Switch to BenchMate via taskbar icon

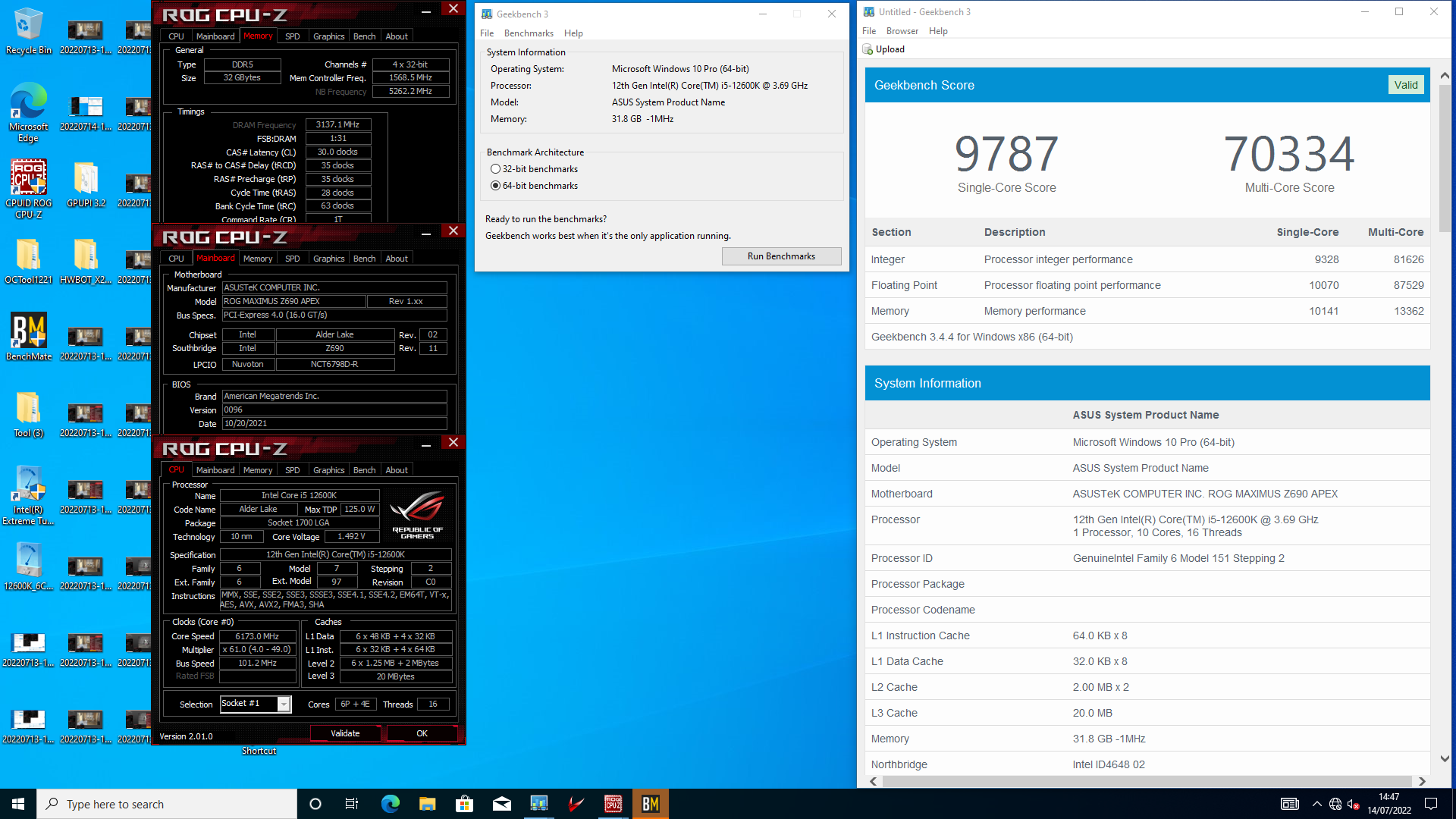click(651, 804)
